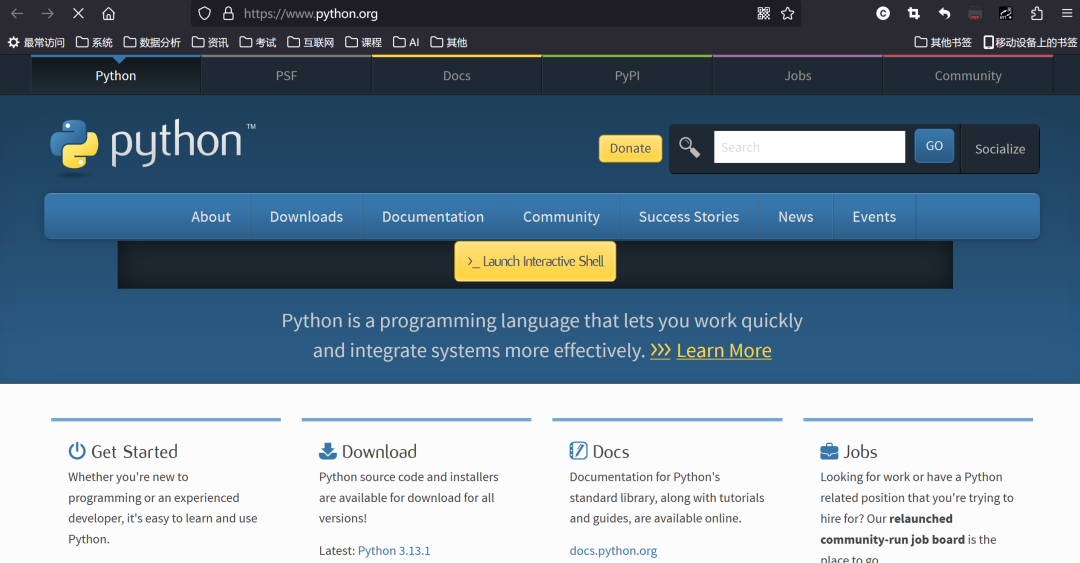The image size is (1080, 563).
Task: Open the Documentation menu
Action: point(433,216)
